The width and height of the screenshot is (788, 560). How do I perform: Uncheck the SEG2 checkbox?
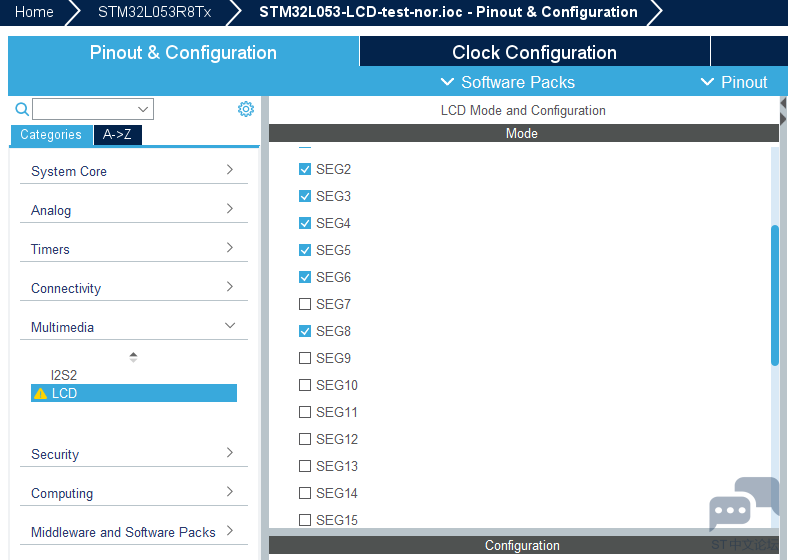305,169
